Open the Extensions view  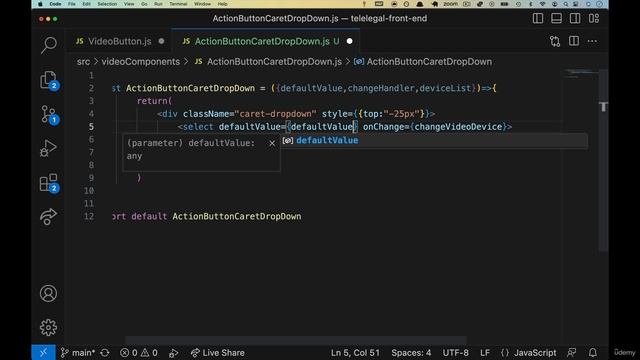pyautogui.click(x=49, y=183)
